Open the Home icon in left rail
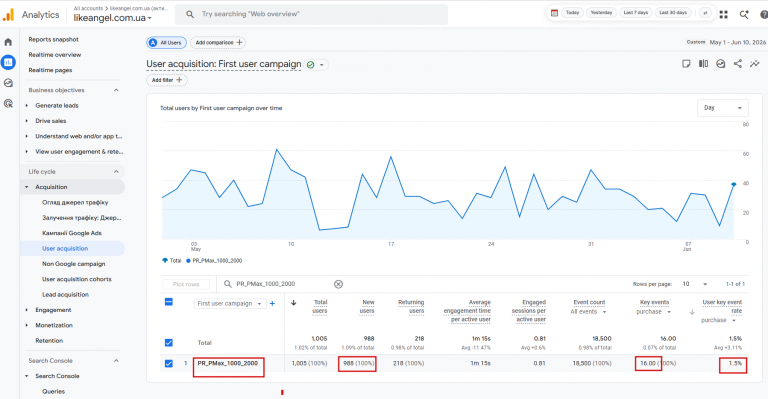 coord(8,42)
